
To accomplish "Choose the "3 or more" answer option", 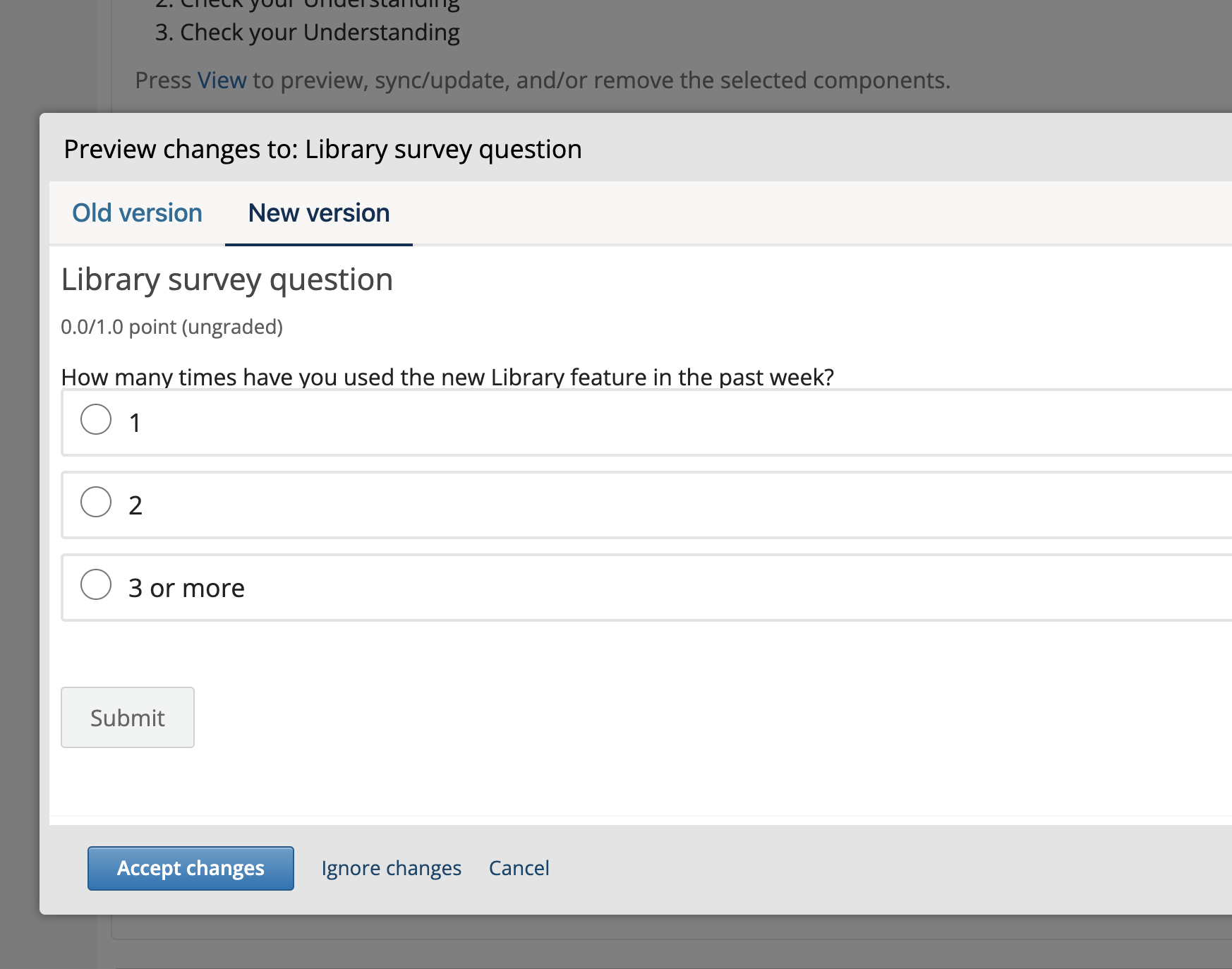I will [96, 584].
